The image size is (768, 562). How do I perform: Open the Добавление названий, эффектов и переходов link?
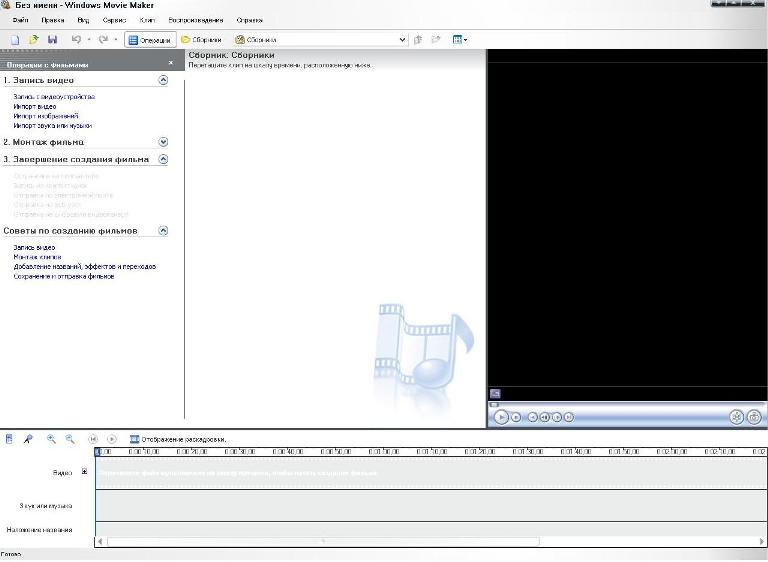click(85, 267)
